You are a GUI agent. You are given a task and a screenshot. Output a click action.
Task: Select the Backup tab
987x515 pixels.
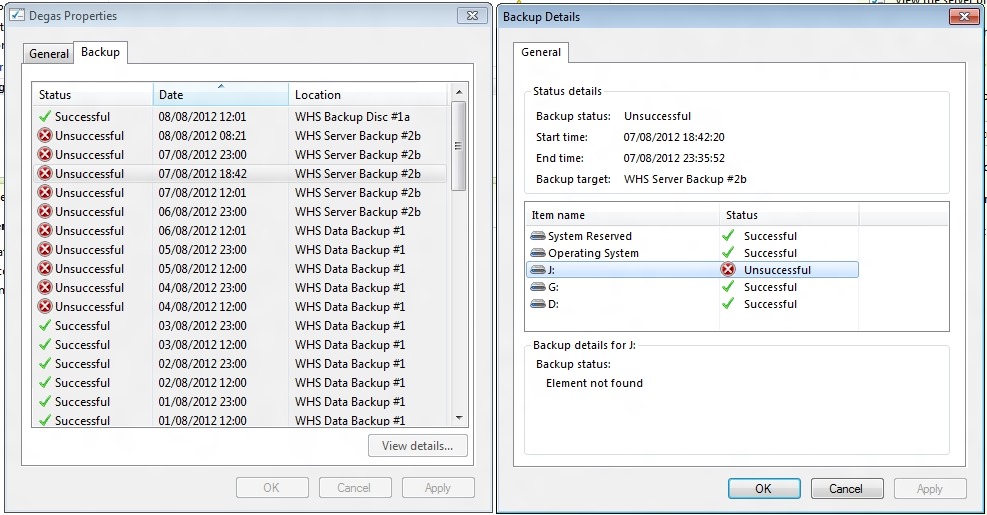[100, 52]
